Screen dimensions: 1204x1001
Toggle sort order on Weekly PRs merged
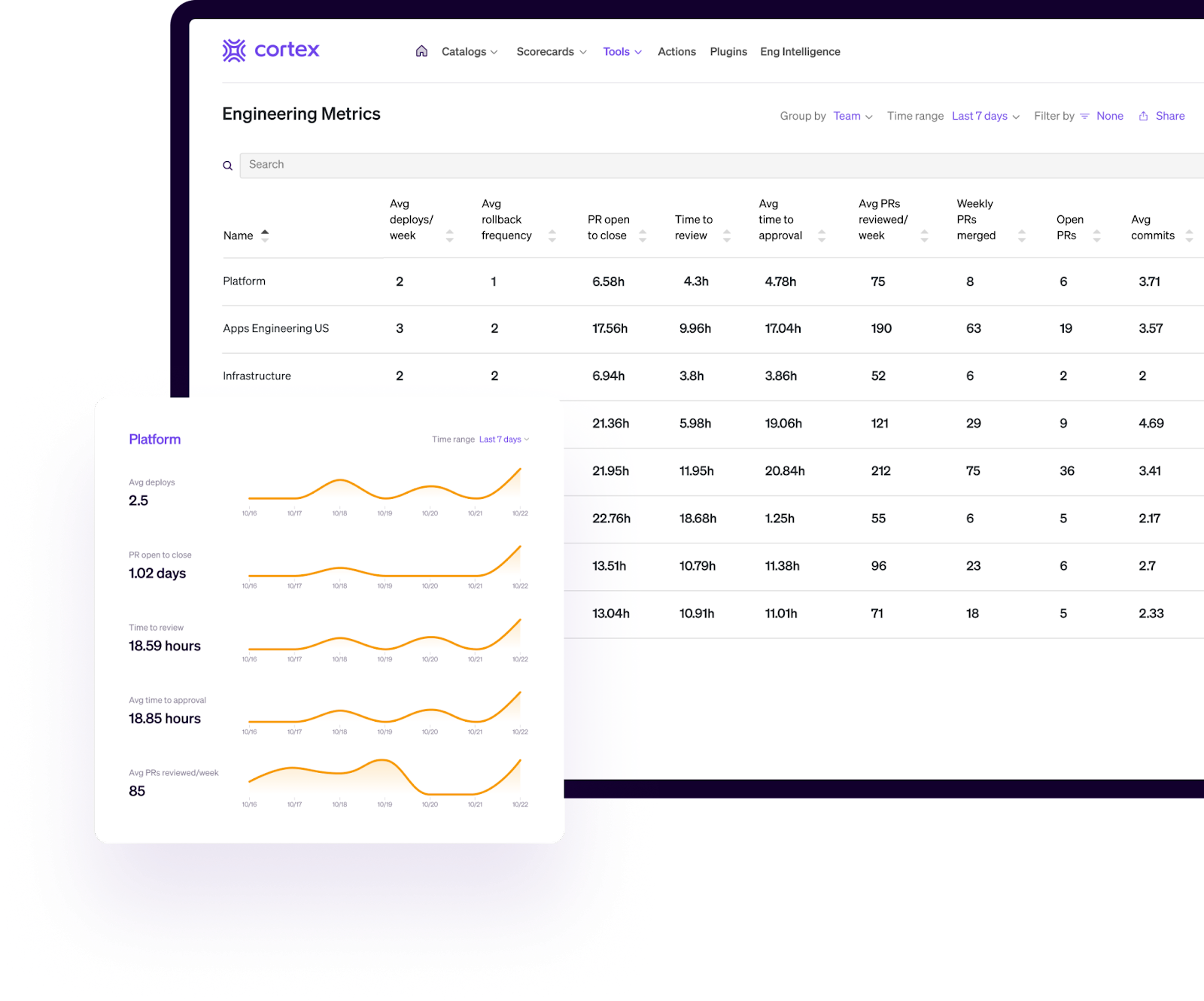(x=1021, y=235)
